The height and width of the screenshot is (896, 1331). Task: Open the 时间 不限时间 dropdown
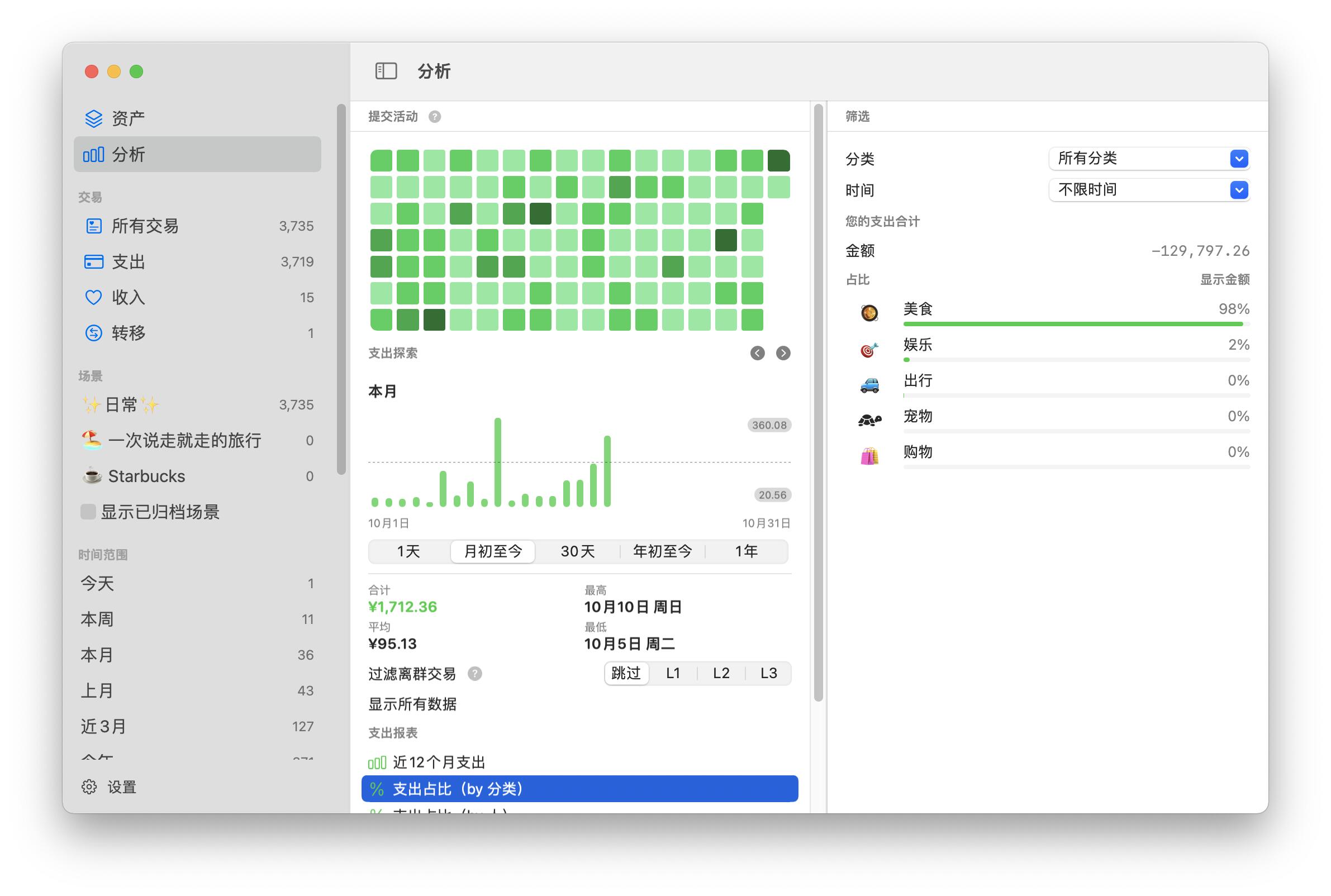click(x=1149, y=190)
